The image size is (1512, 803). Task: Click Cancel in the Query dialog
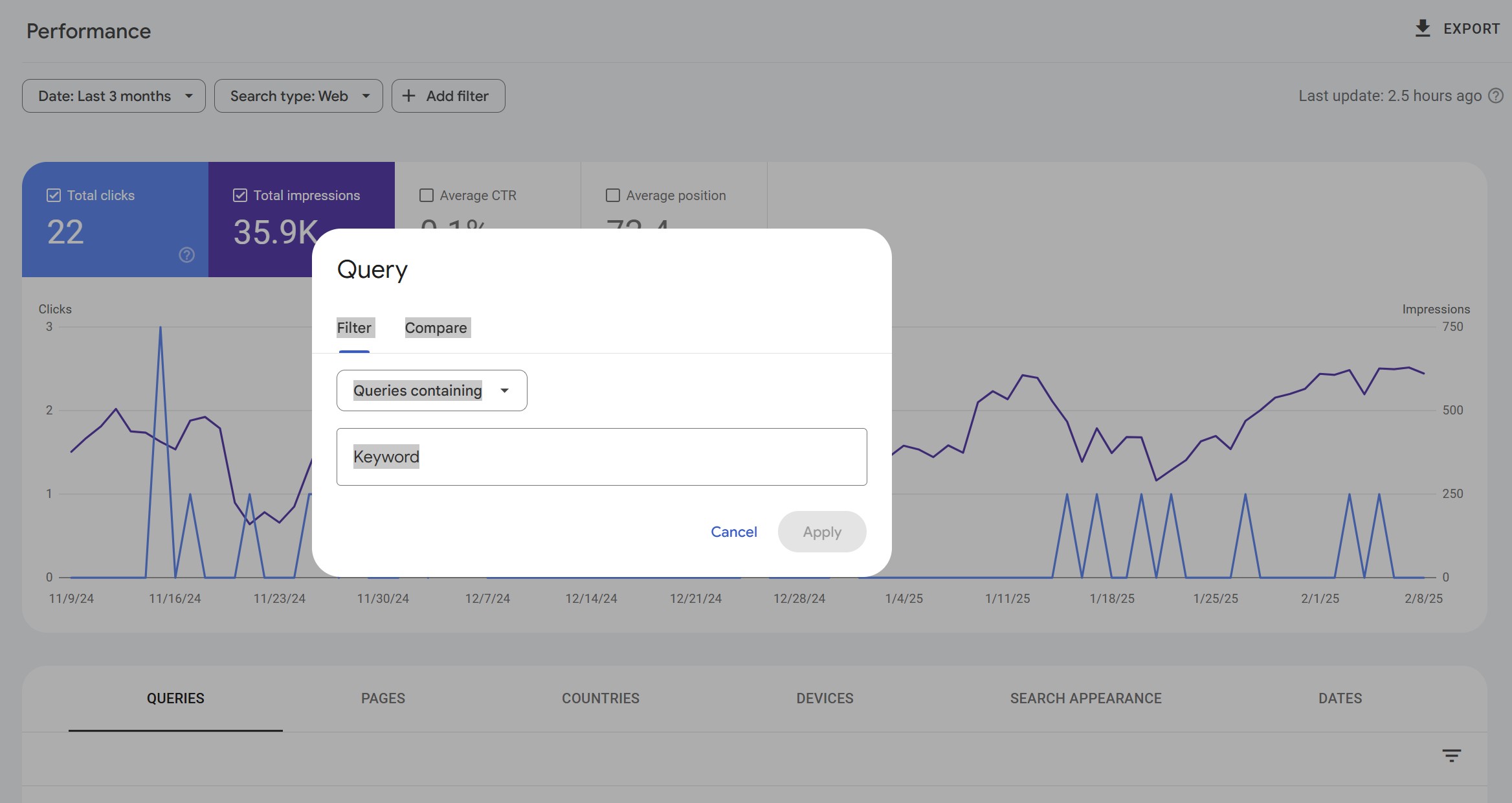[733, 532]
